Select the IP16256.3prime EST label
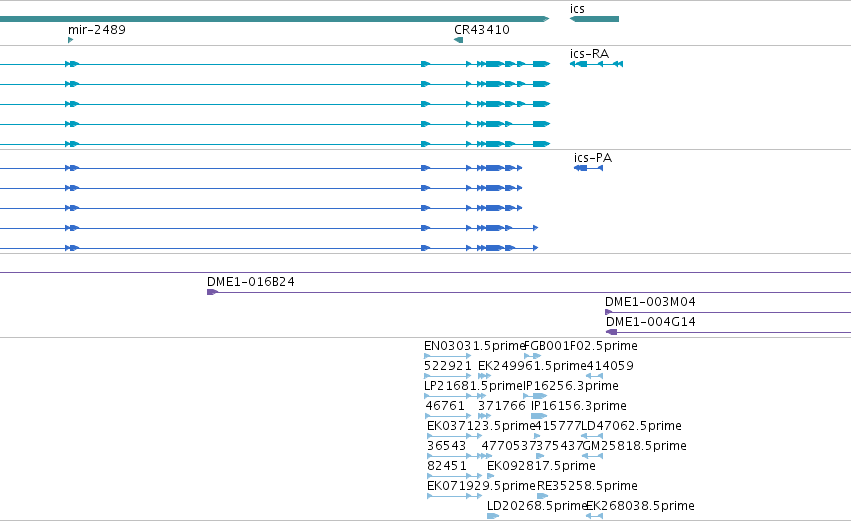Viewport: 851px width, 521px height. click(570, 386)
